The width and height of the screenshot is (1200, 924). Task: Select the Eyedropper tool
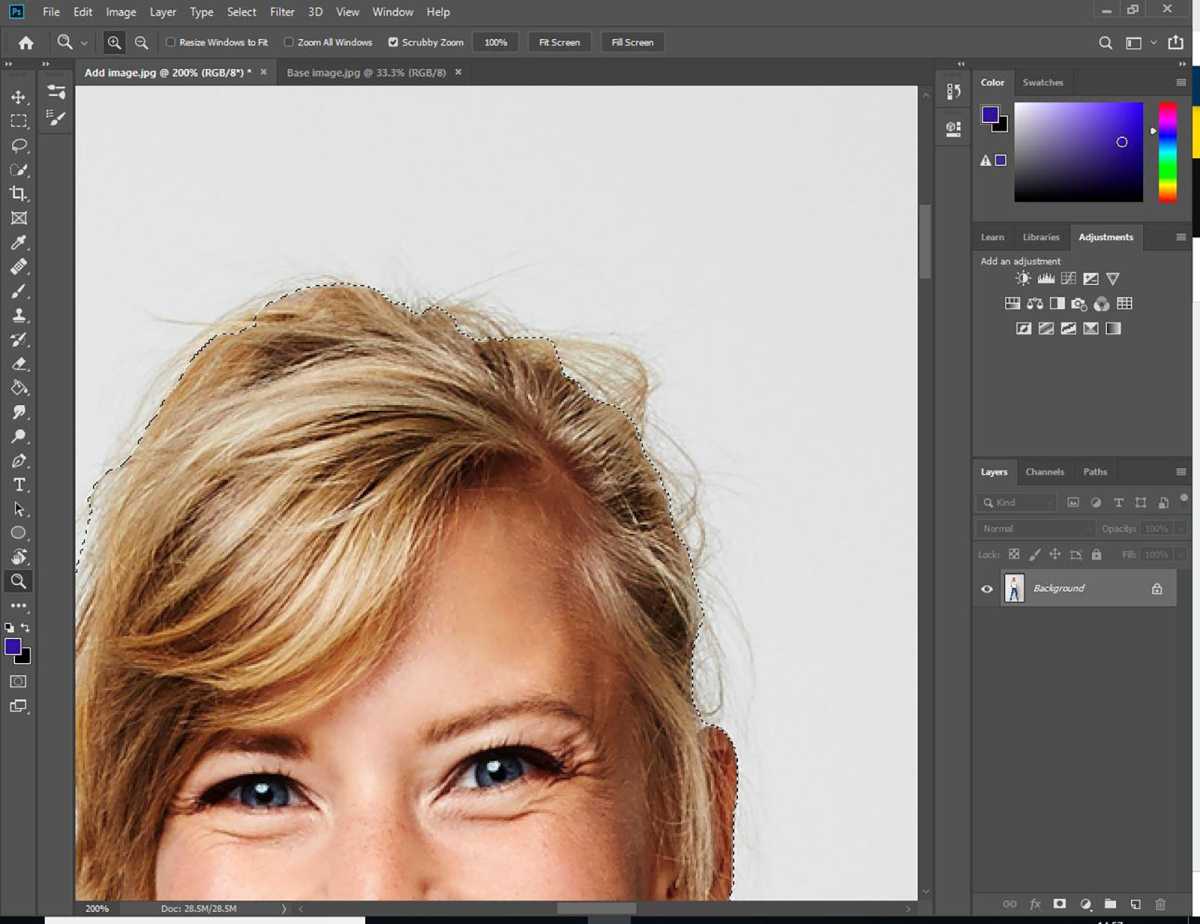[18, 243]
